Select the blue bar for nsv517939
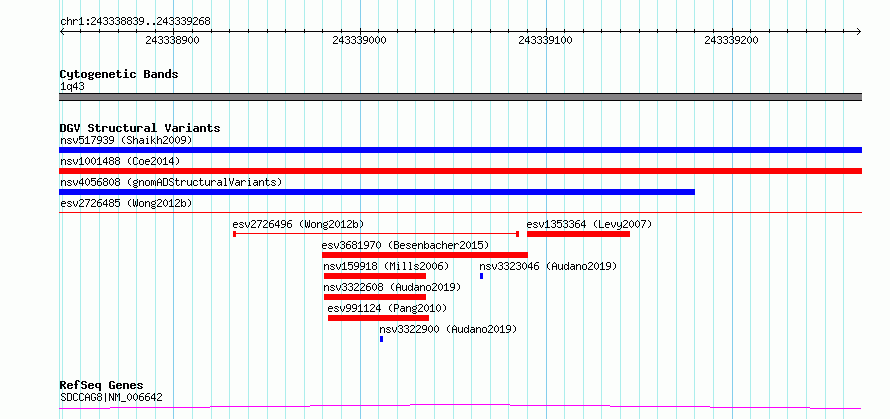Screen dimensions: 890x419 coord(460,150)
